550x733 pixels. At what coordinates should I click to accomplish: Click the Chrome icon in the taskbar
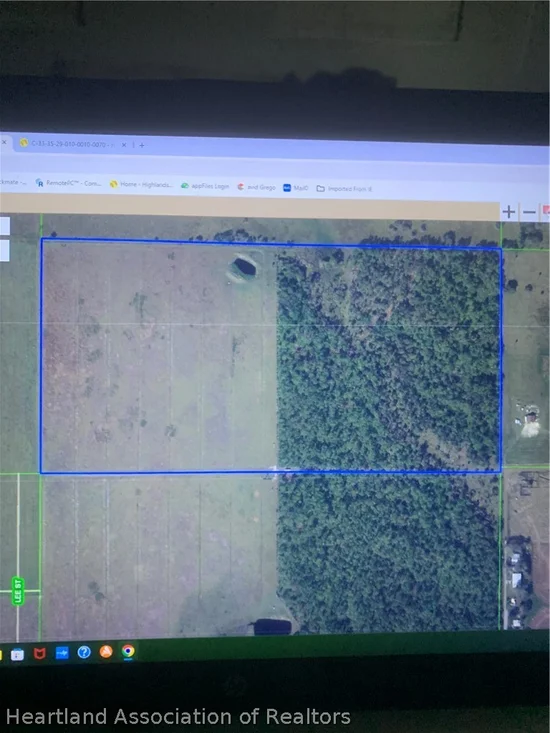[x=128, y=651]
